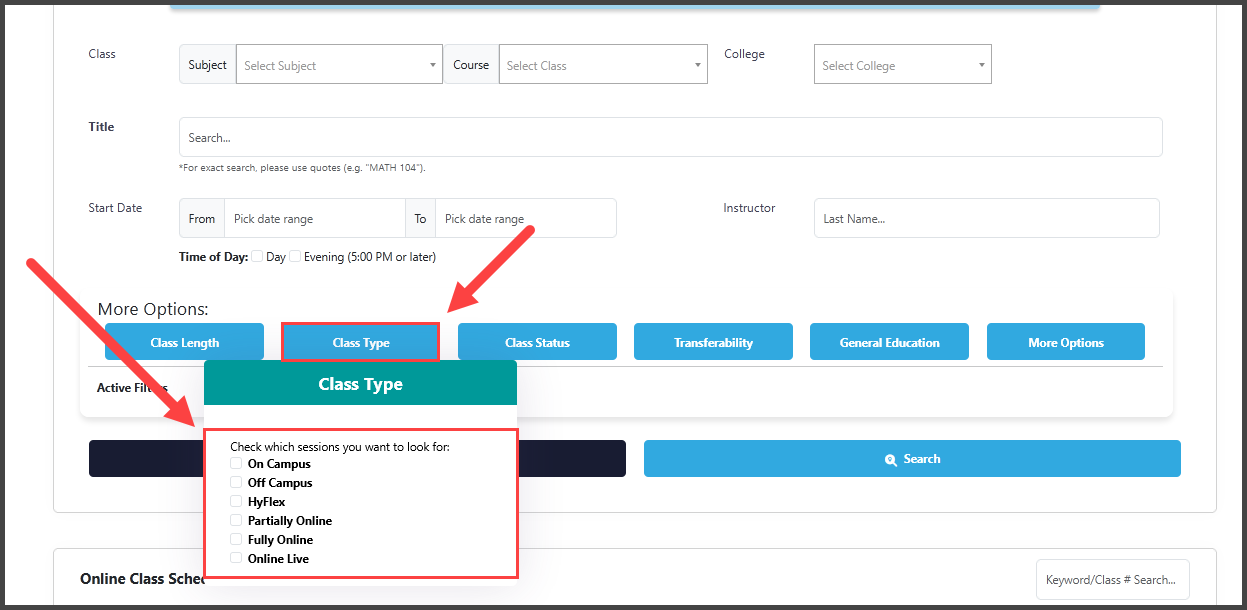Expand the Select College dropdown
The width and height of the screenshot is (1247, 610).
901,63
